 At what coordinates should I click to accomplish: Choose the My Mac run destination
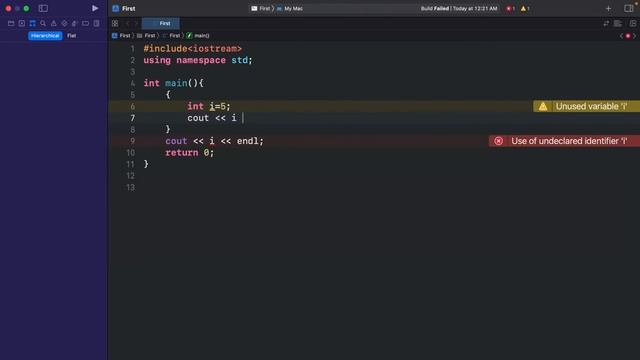click(x=290, y=9)
